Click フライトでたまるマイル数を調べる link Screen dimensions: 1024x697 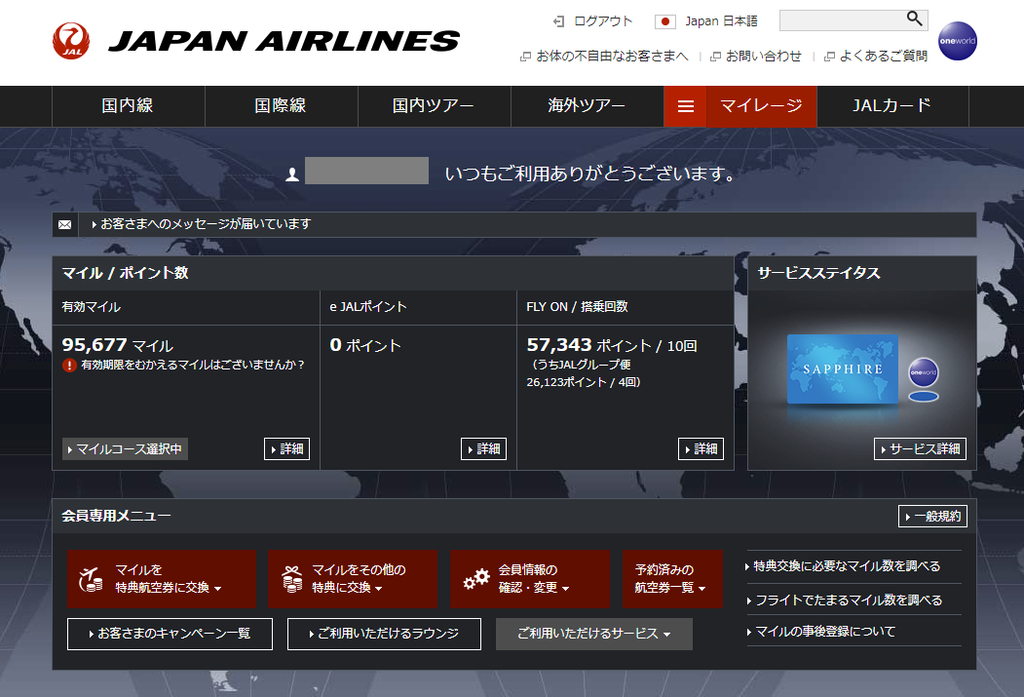click(847, 600)
